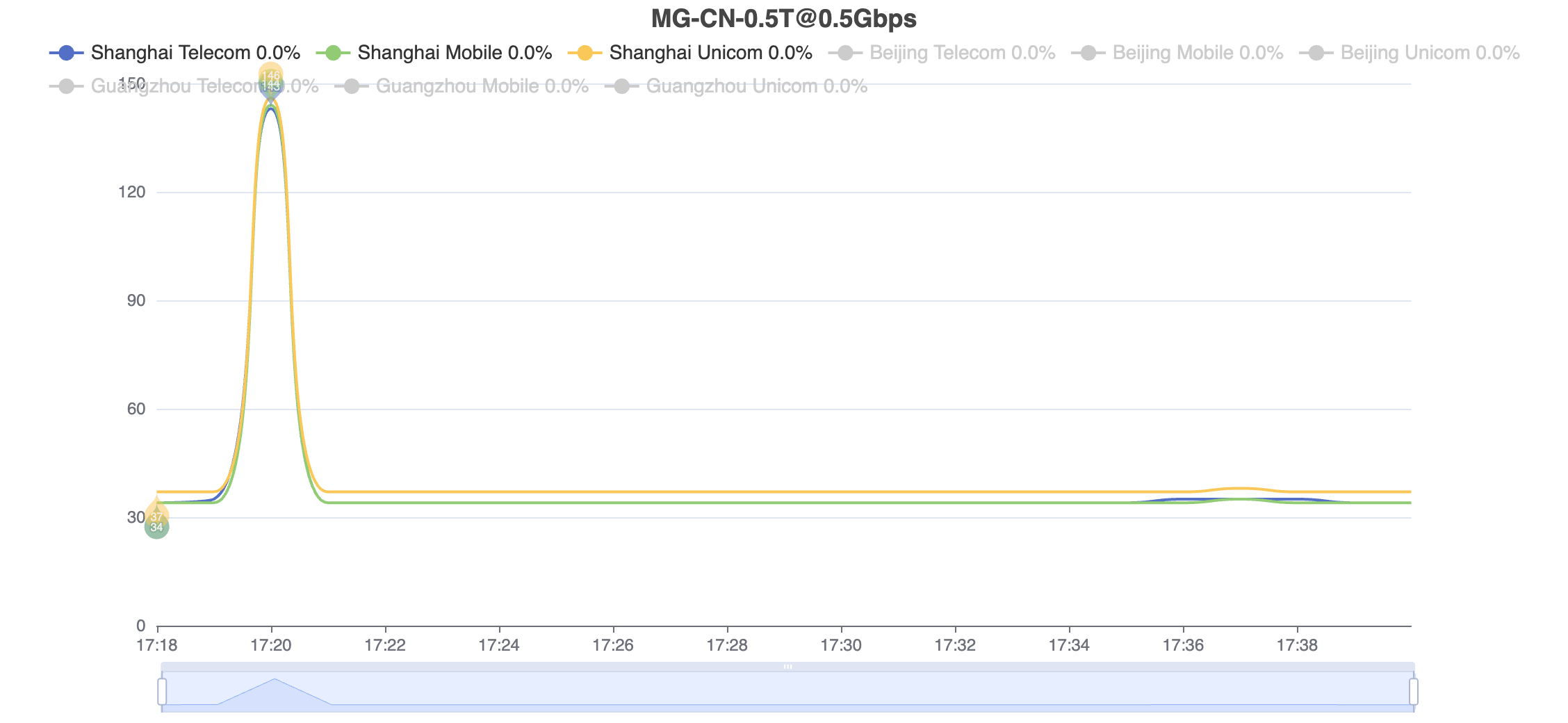Click the MG-CN-0.5T@0.5Gbps chart title
The height and width of the screenshot is (723, 1568).
click(x=783, y=19)
